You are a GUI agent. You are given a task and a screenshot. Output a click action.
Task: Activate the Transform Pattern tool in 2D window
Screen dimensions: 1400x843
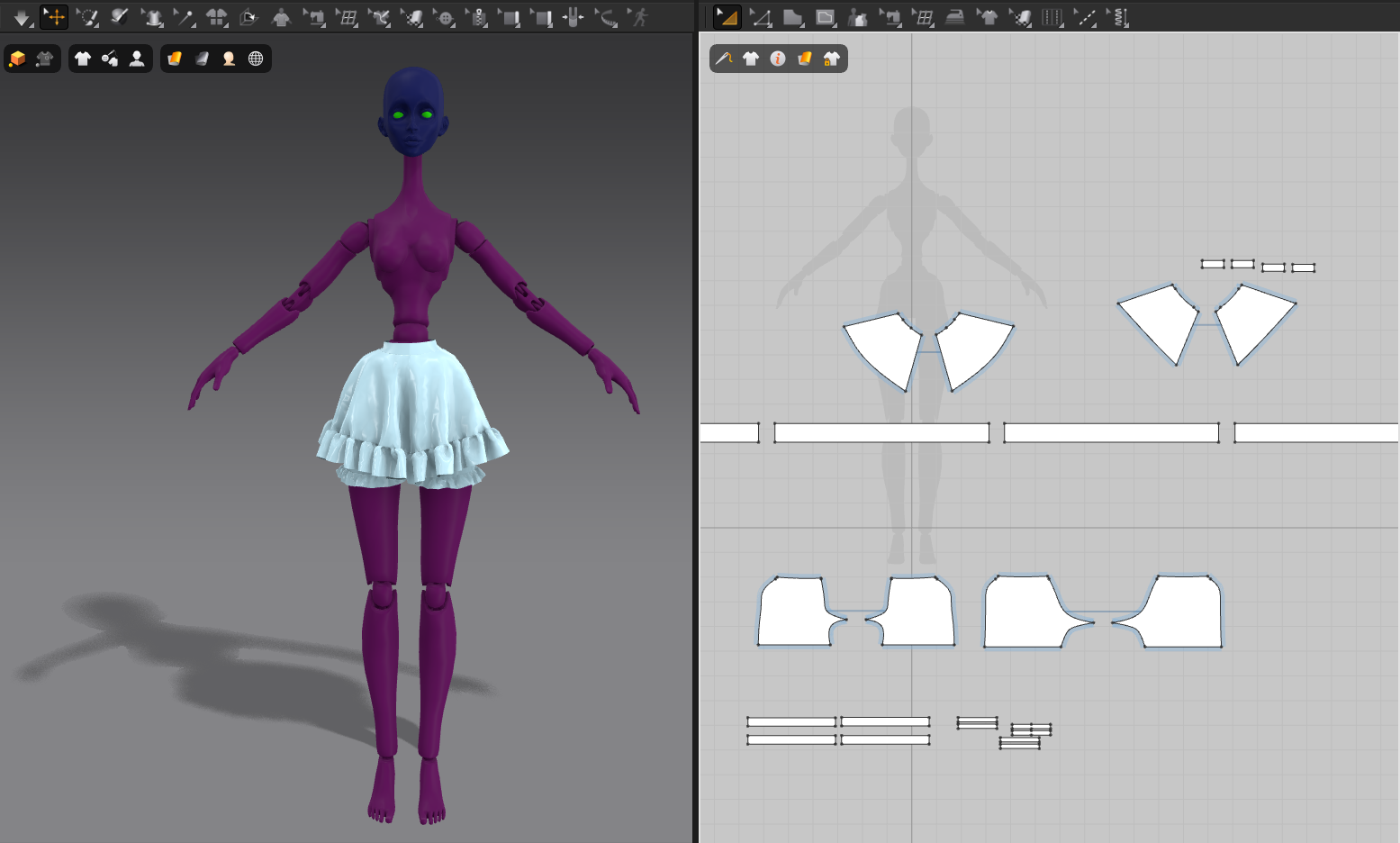(728, 16)
